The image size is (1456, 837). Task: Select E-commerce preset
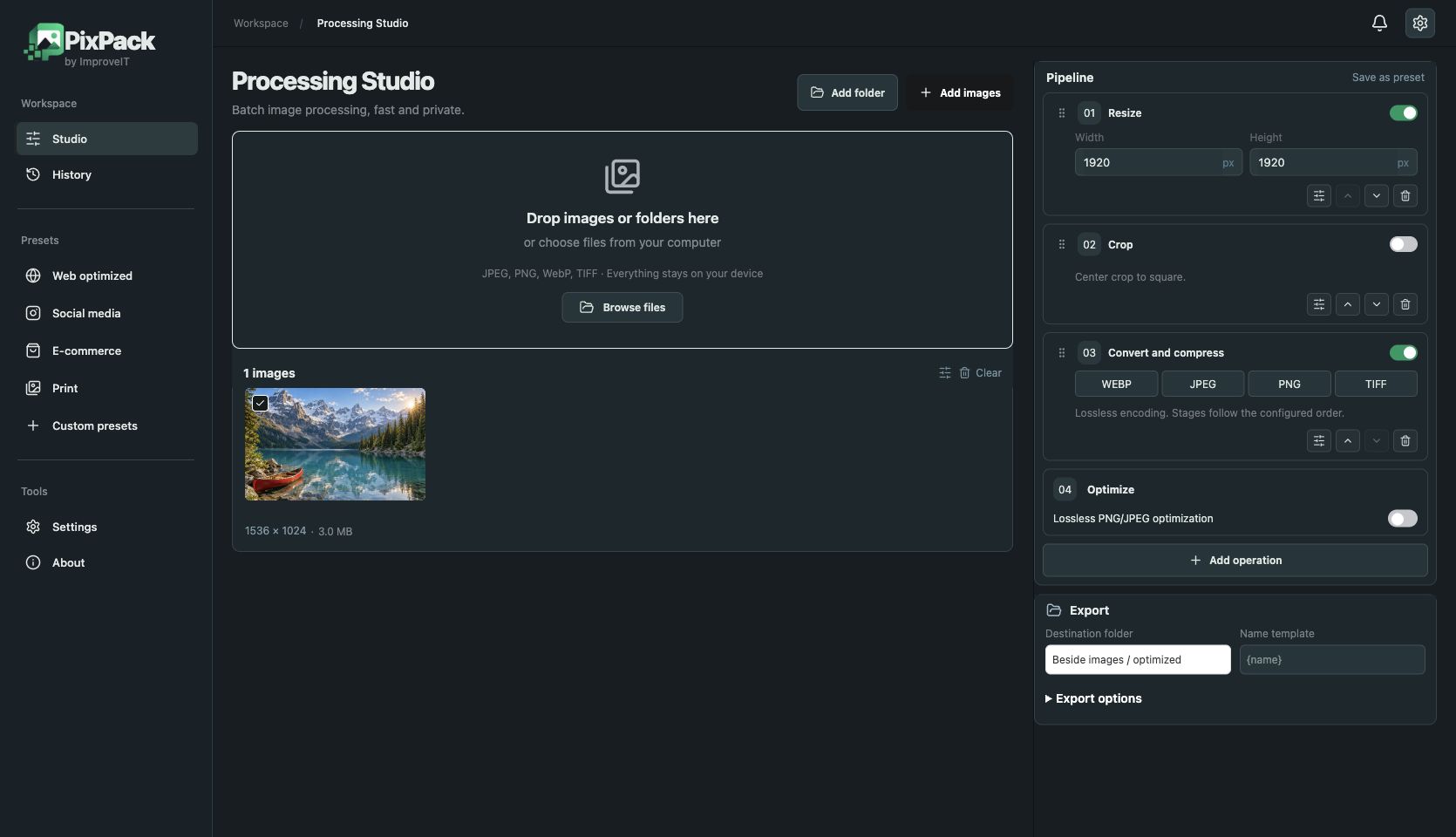tap(107, 350)
